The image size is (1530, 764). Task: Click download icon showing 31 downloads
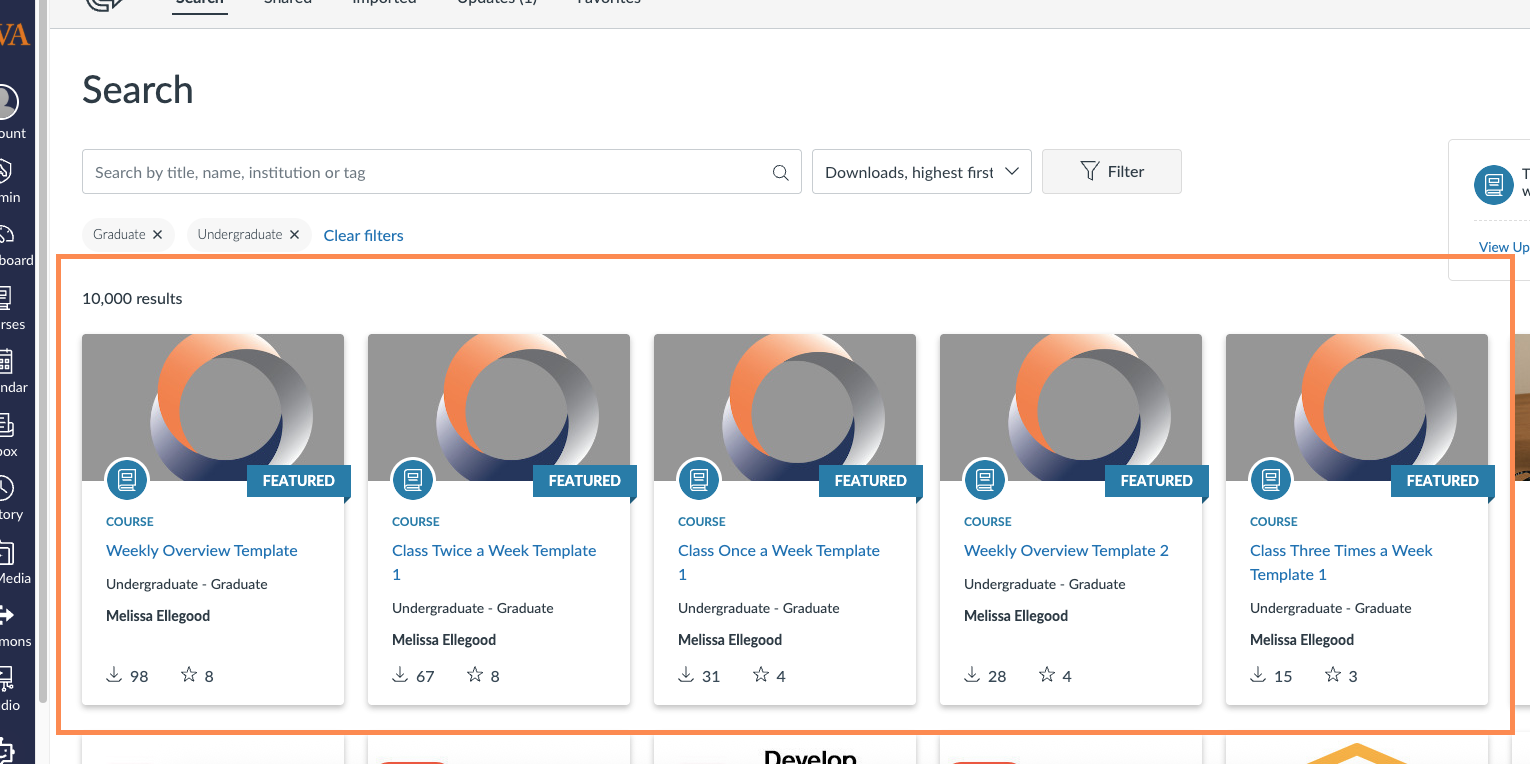(x=686, y=675)
